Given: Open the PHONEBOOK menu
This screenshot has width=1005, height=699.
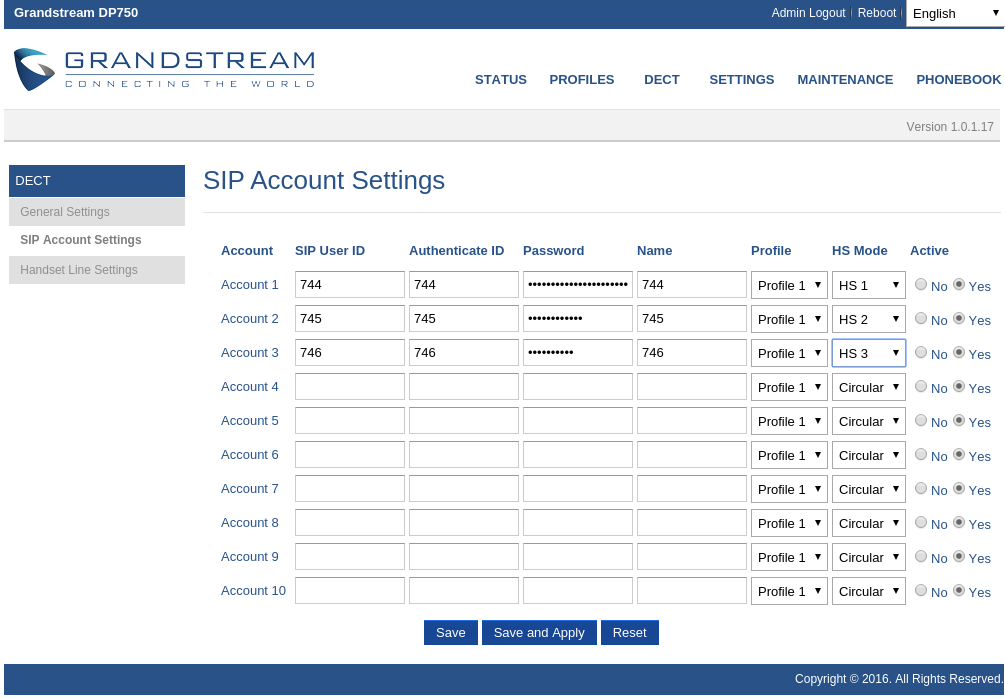Looking at the screenshot, I should pos(958,79).
